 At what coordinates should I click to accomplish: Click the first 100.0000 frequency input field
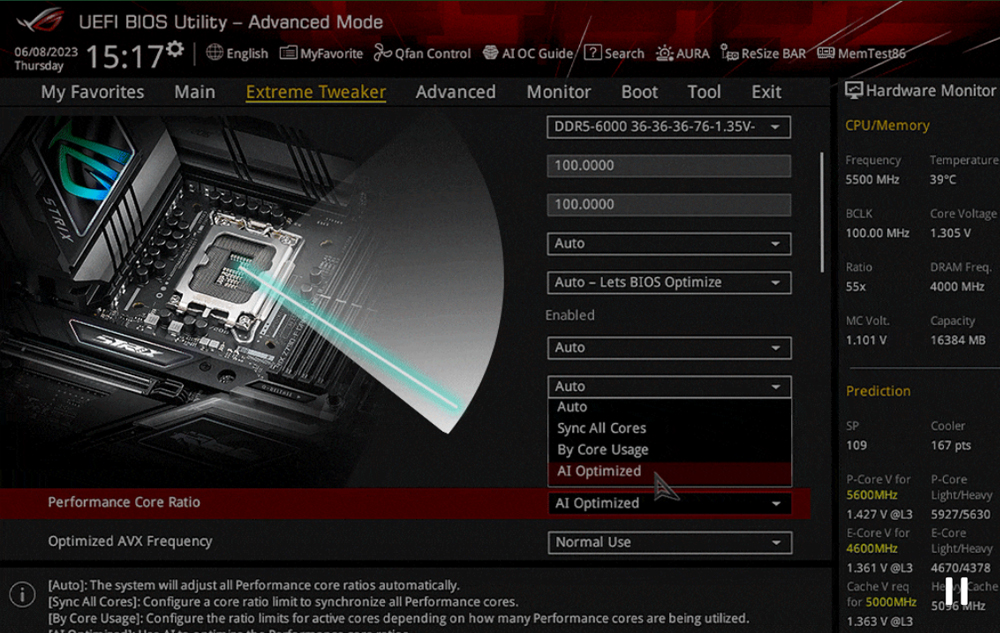669,166
